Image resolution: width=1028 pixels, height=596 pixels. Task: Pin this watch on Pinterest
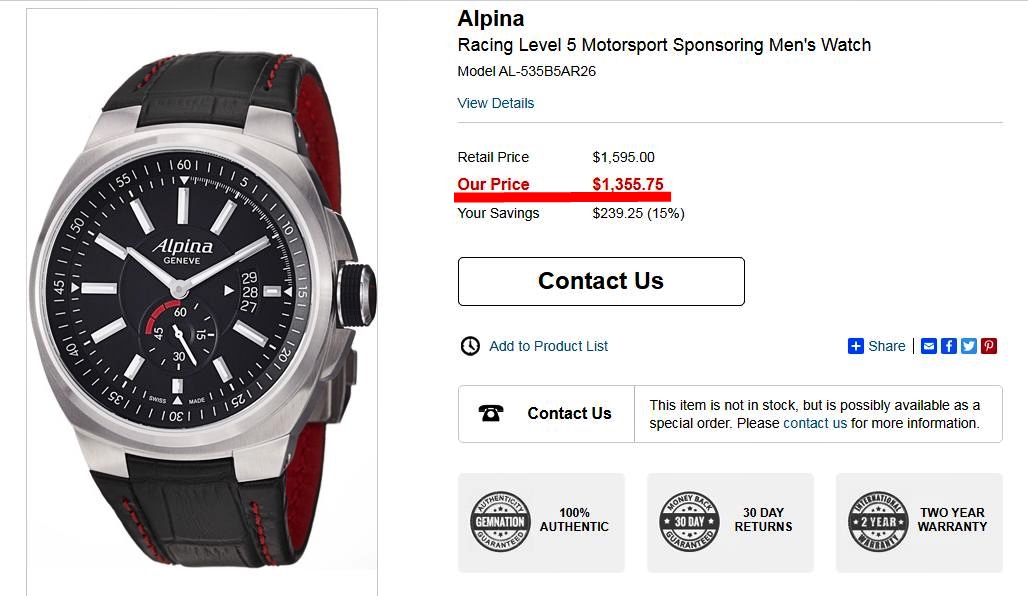coord(989,346)
